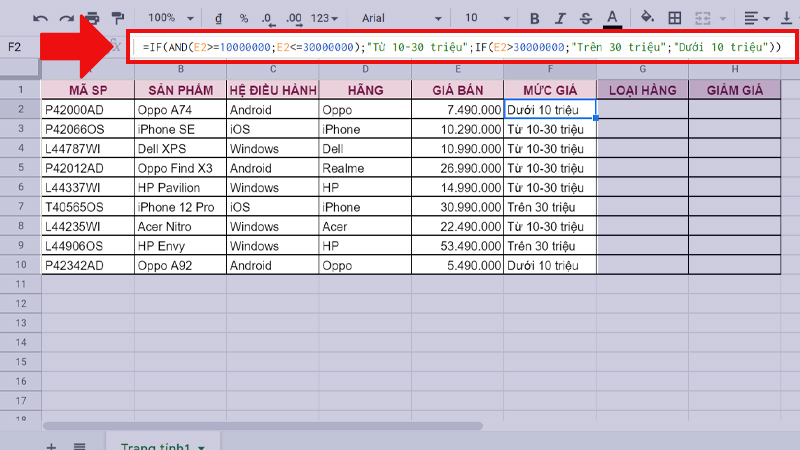Click the Redo arrow in toolbar
The width and height of the screenshot is (800, 450).
tap(67, 18)
